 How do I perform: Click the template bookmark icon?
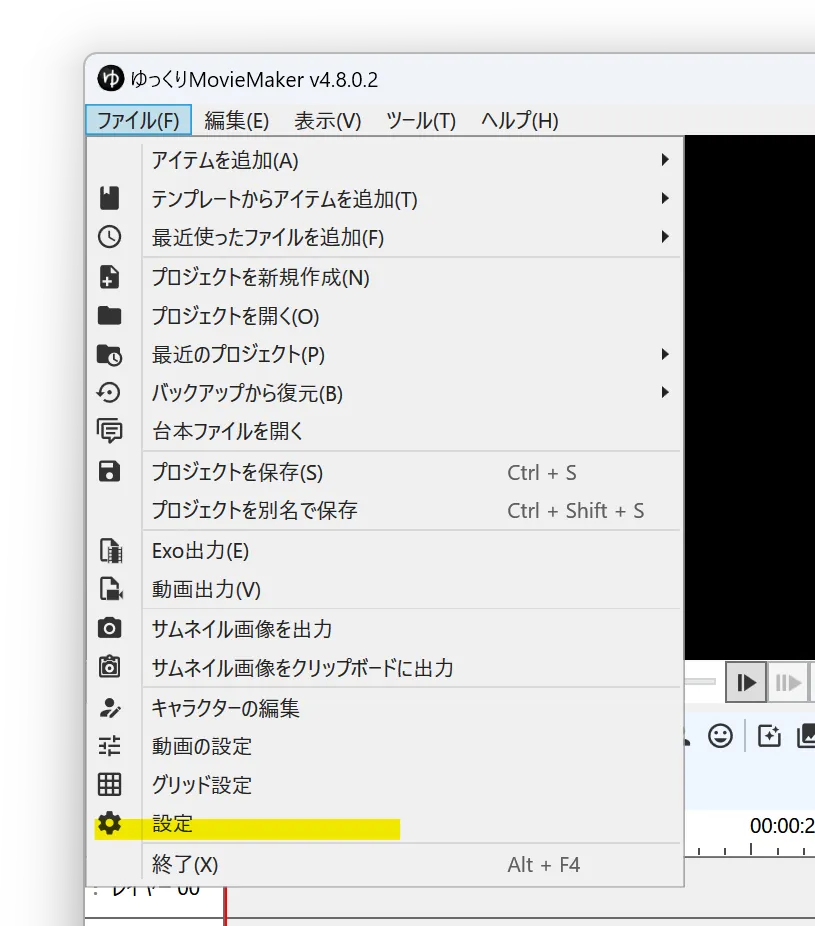tap(109, 198)
